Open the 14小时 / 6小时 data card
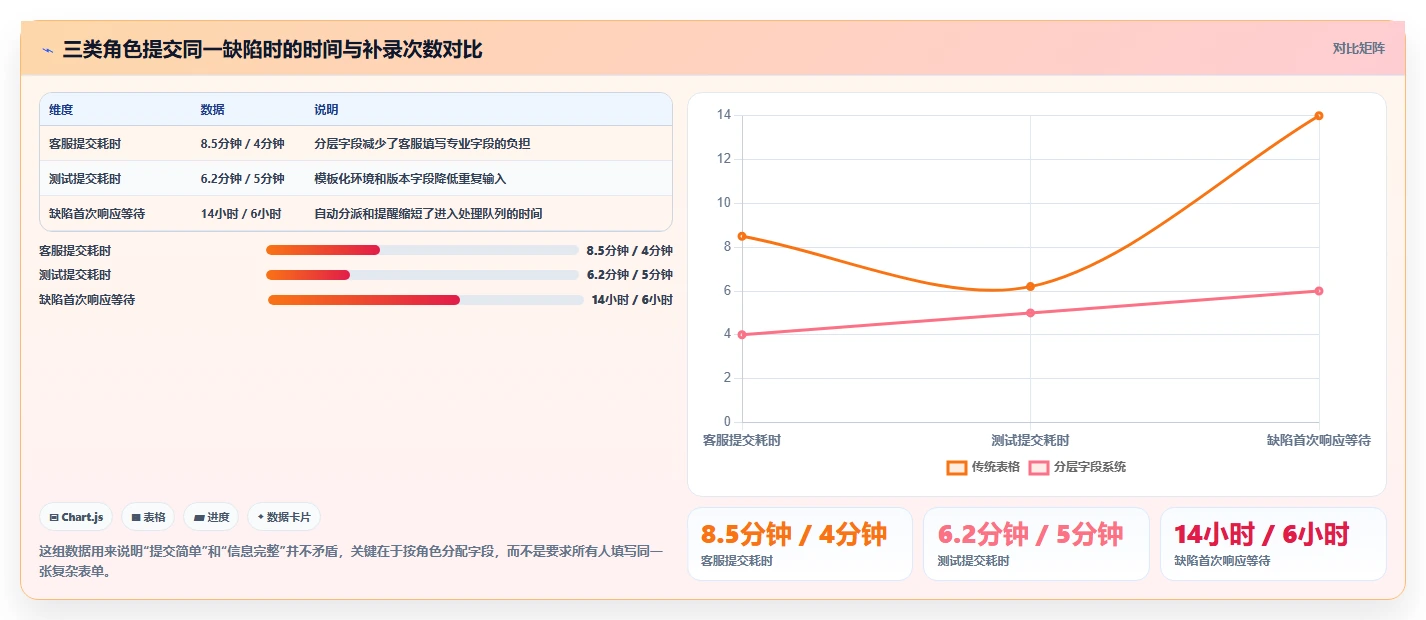 (1273, 544)
